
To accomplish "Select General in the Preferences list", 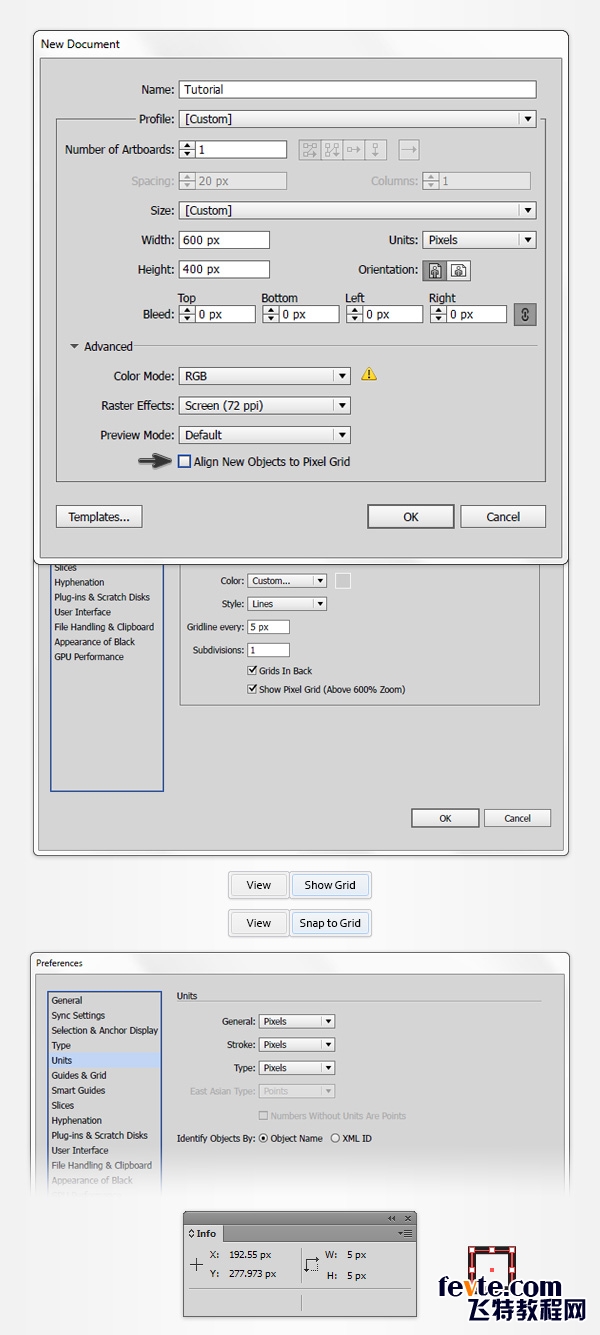I will click(x=67, y=1000).
